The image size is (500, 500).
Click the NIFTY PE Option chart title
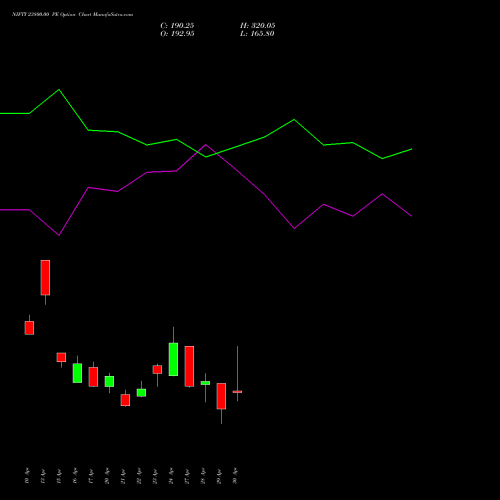point(72,14)
